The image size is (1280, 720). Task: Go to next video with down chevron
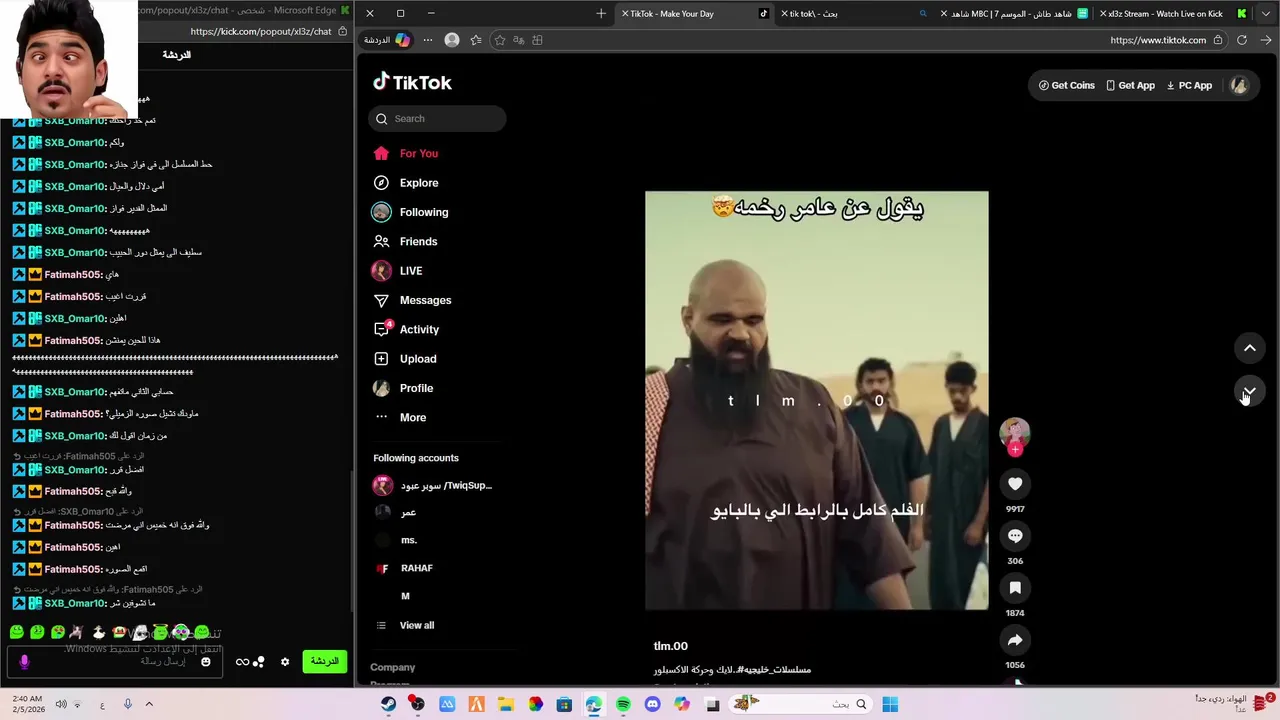(x=1249, y=391)
